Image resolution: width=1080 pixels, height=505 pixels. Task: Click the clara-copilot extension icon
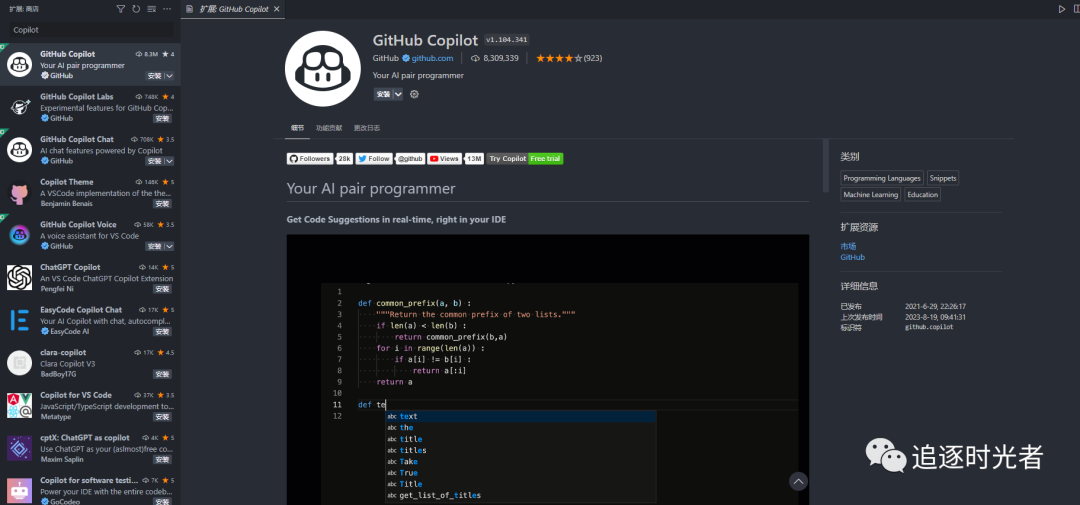pyautogui.click(x=19, y=363)
